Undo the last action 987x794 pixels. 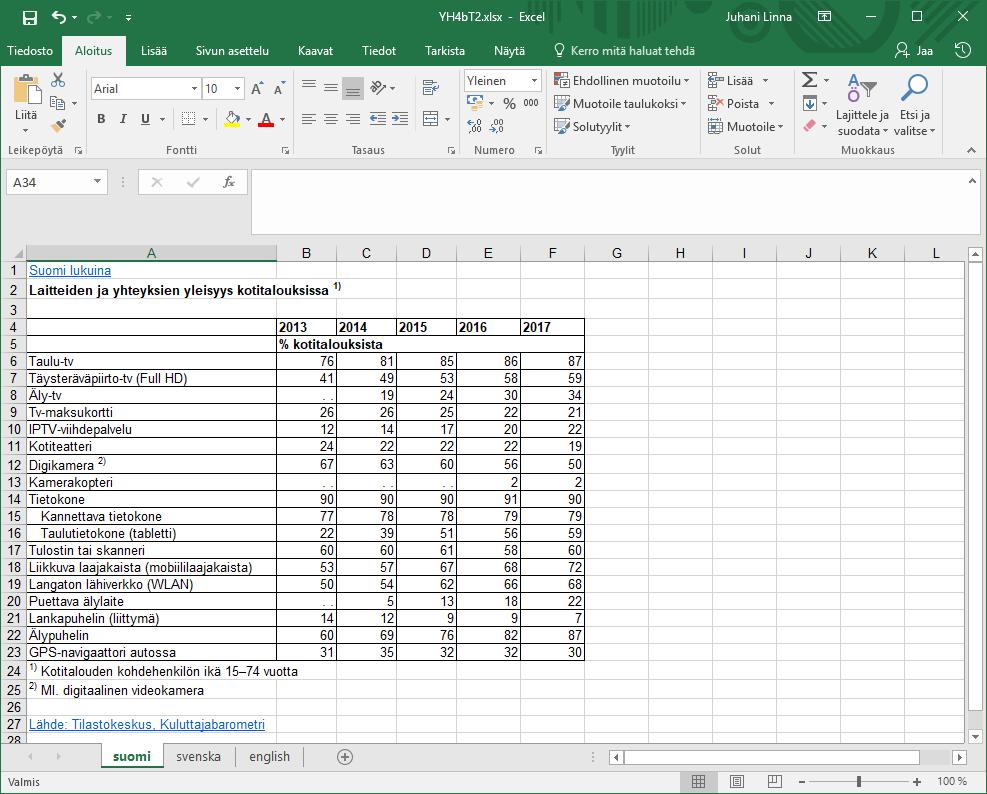(59, 18)
